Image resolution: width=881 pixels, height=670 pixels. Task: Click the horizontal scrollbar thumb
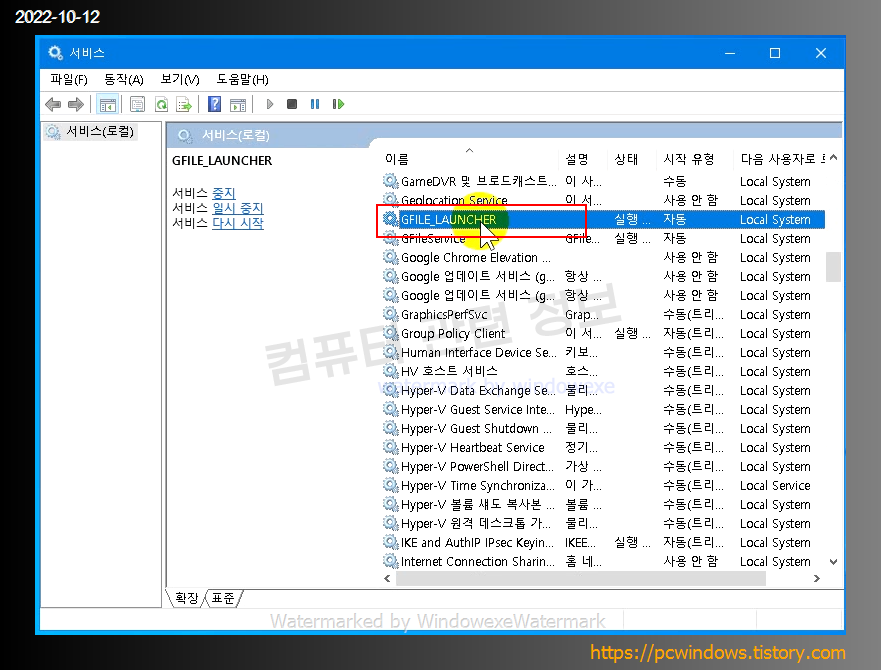pyautogui.click(x=581, y=578)
